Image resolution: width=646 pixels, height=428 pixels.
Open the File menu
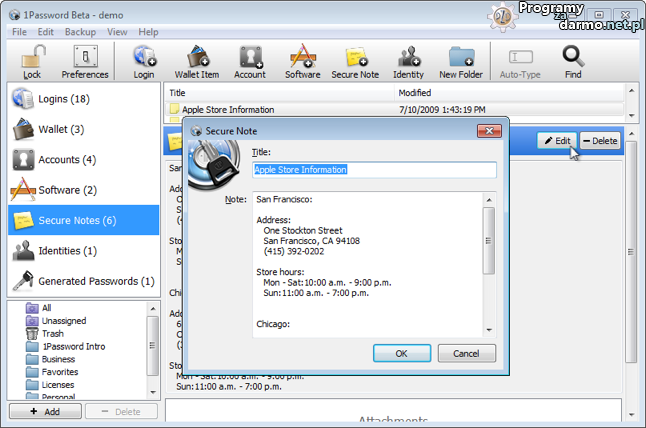(19, 32)
